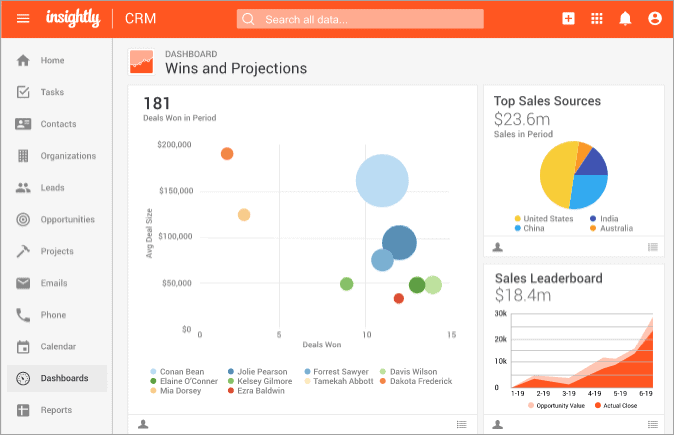
Task: Toggle the Ezra Baldwin legend series
Action: (x=258, y=390)
